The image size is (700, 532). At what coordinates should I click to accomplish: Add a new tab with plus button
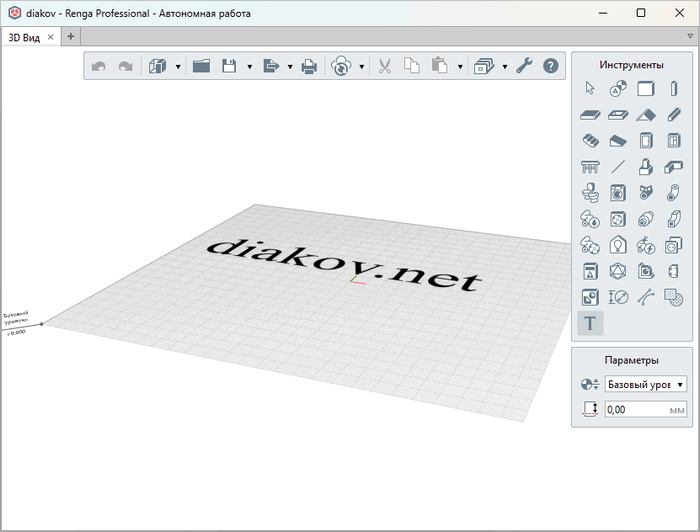click(70, 36)
